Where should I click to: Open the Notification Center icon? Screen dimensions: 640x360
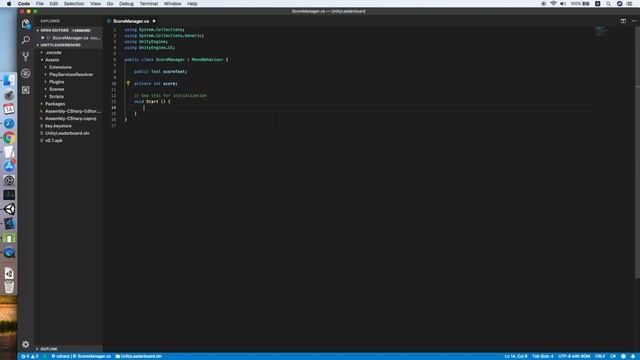pos(630,4)
